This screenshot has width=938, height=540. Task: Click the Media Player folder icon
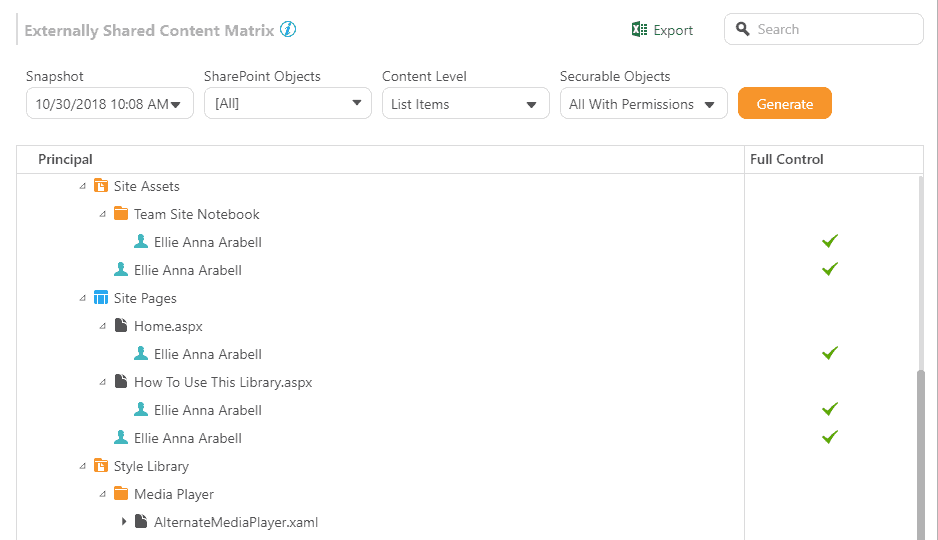(121, 494)
